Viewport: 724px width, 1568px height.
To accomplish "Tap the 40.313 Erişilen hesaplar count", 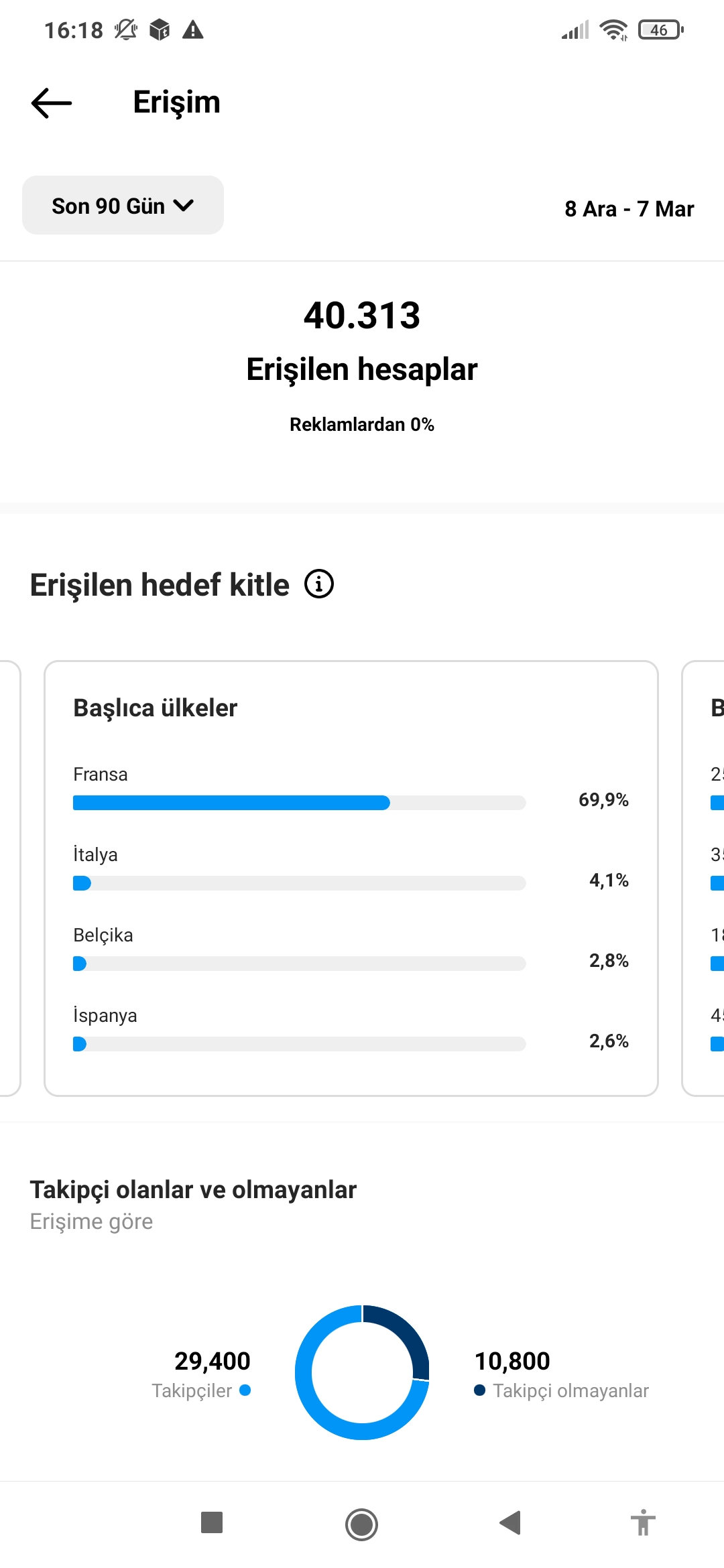I will point(362,315).
